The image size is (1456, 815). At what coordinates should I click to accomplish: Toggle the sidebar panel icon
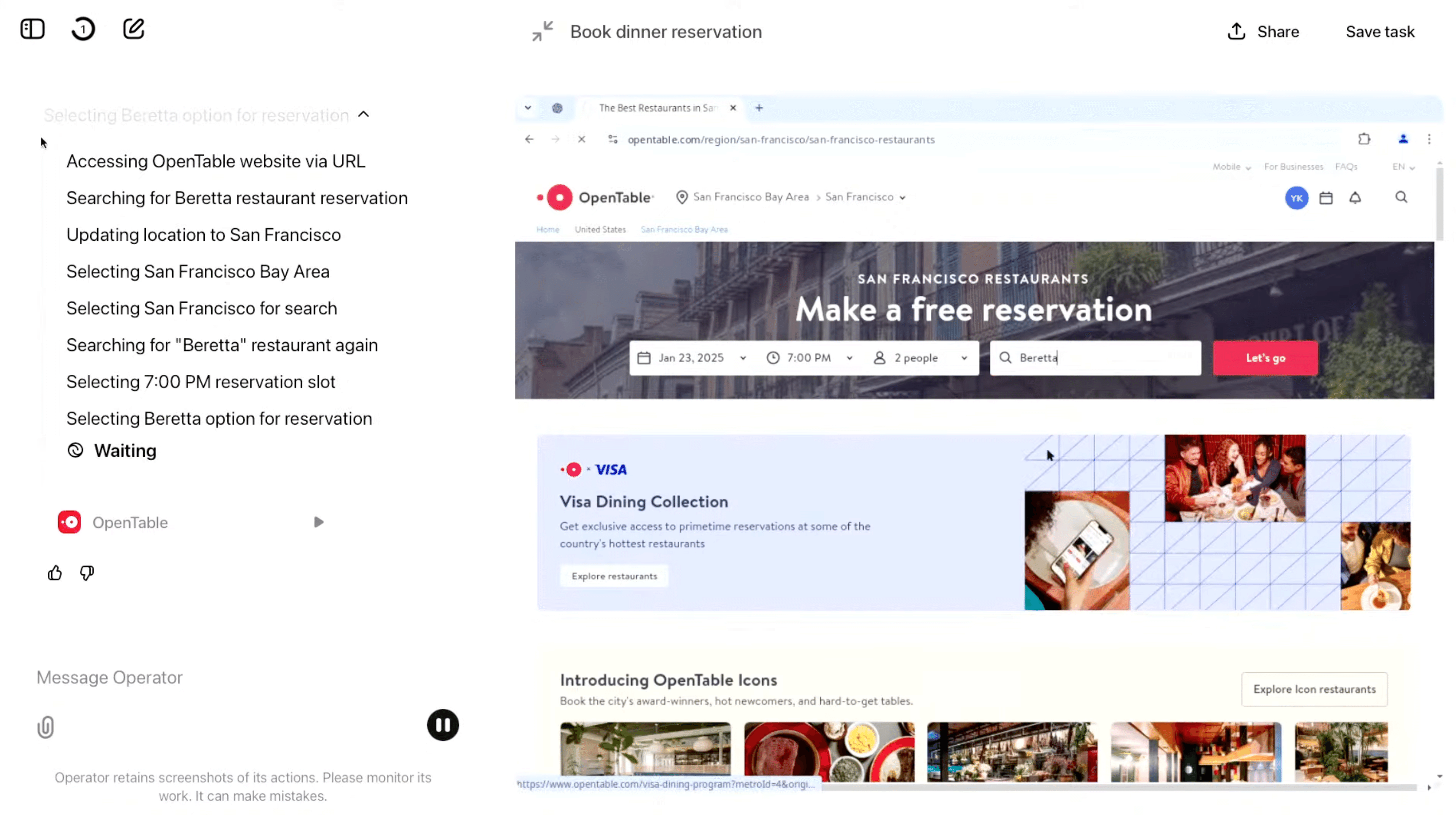pos(32,29)
